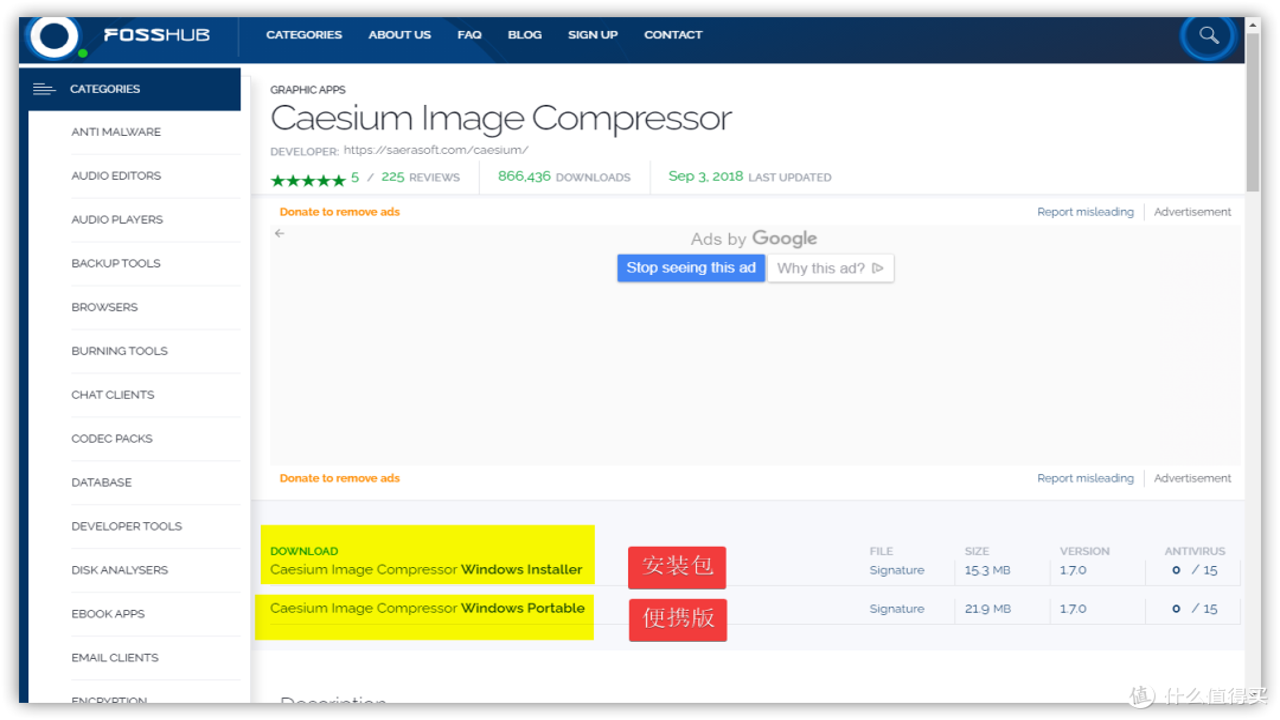Click the five-star rating icons
The image size is (1280, 720).
point(308,179)
